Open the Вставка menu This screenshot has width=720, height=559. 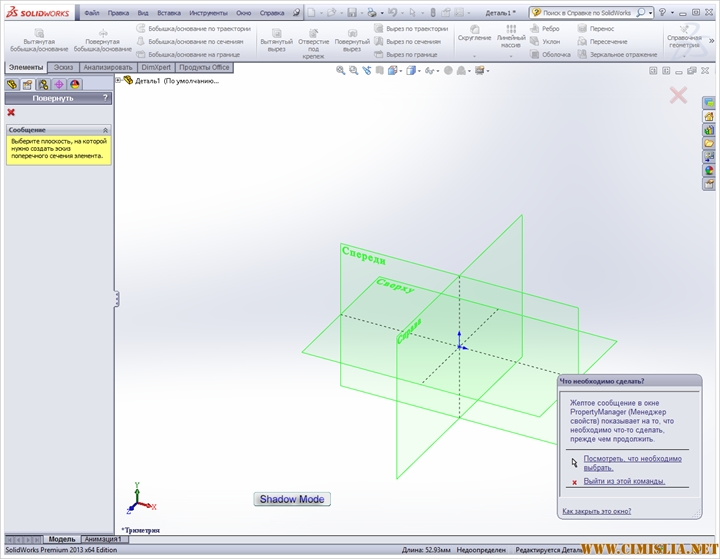pyautogui.click(x=169, y=13)
